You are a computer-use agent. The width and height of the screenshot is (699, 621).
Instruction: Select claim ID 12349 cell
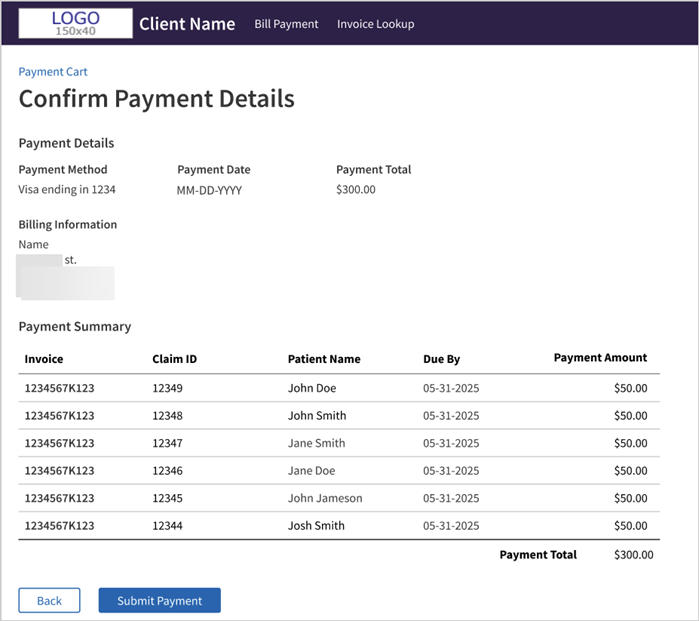click(168, 388)
